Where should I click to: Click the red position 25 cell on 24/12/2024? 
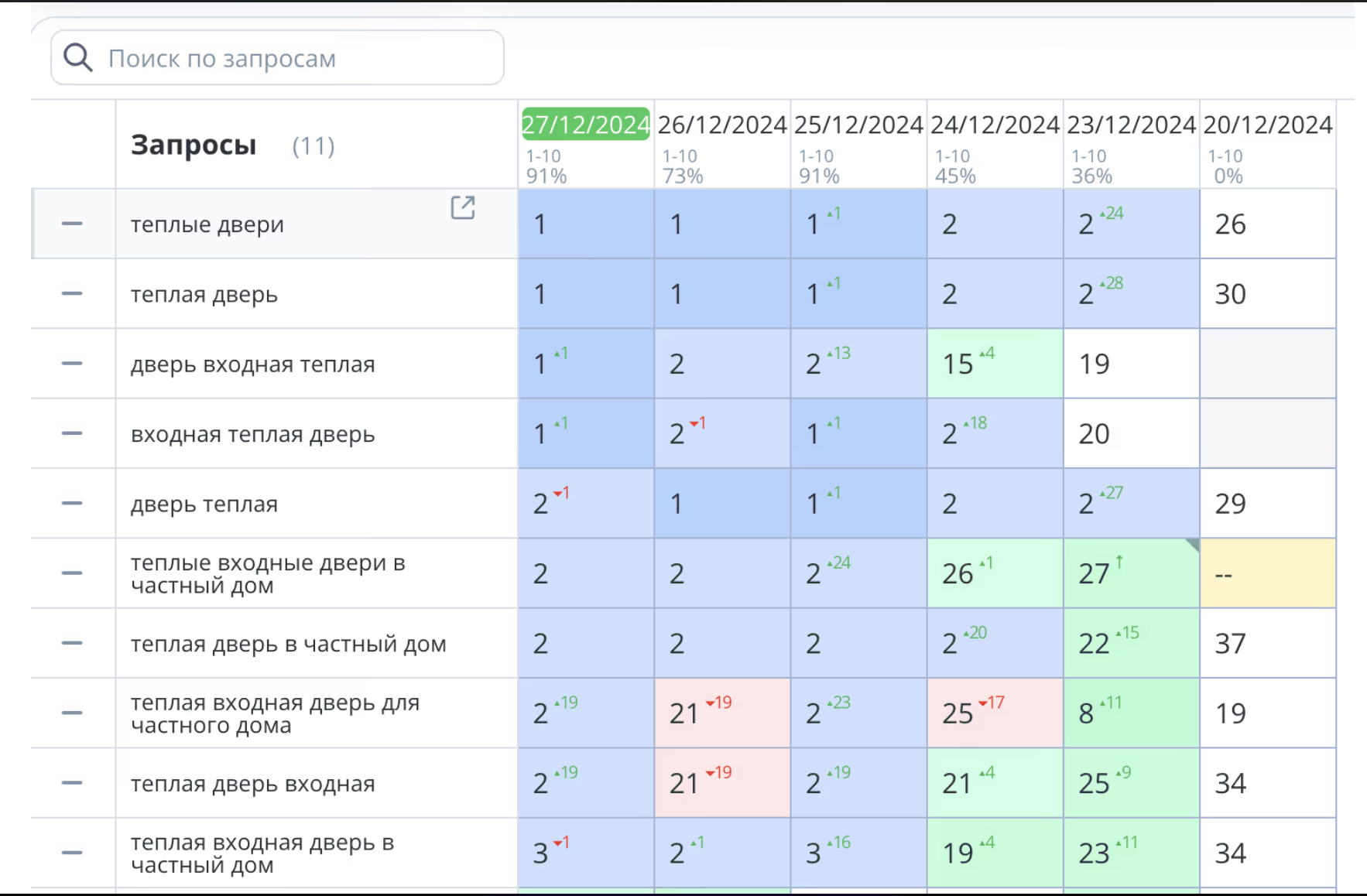pyautogui.click(x=995, y=713)
